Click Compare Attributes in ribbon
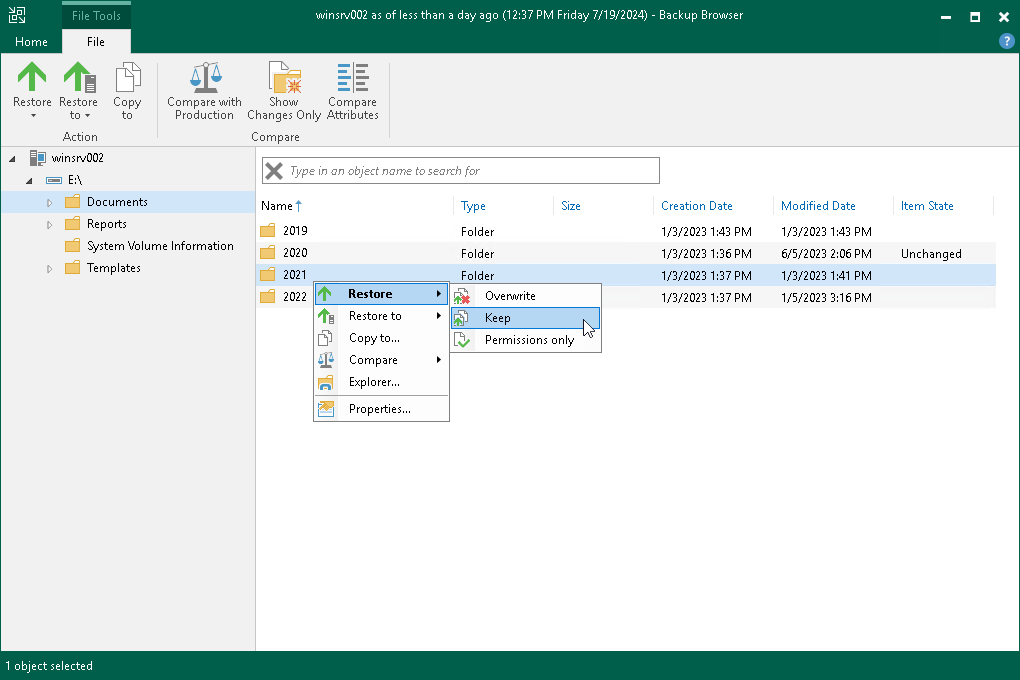 pyautogui.click(x=352, y=88)
